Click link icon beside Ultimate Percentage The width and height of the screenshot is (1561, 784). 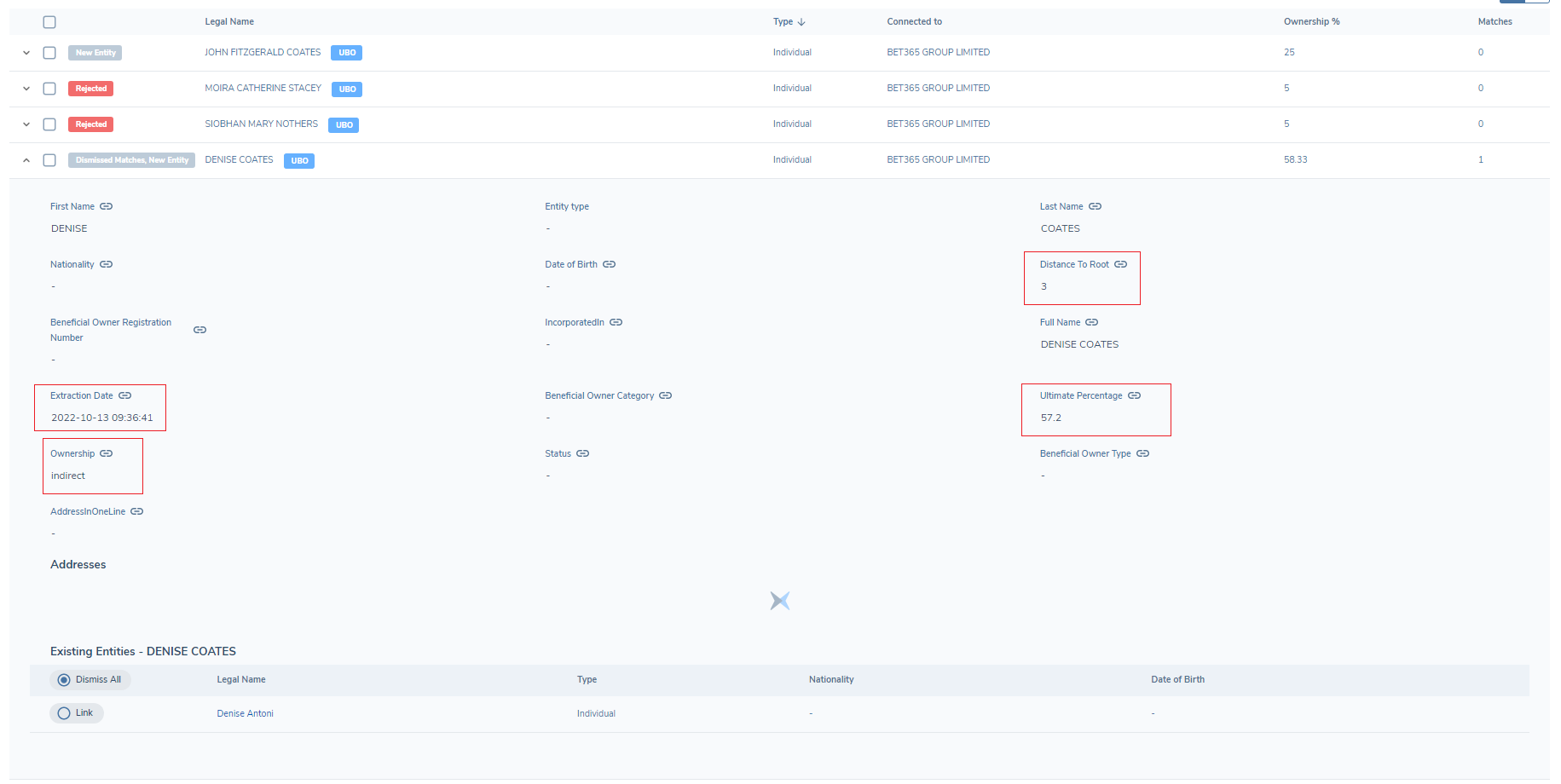1134,395
